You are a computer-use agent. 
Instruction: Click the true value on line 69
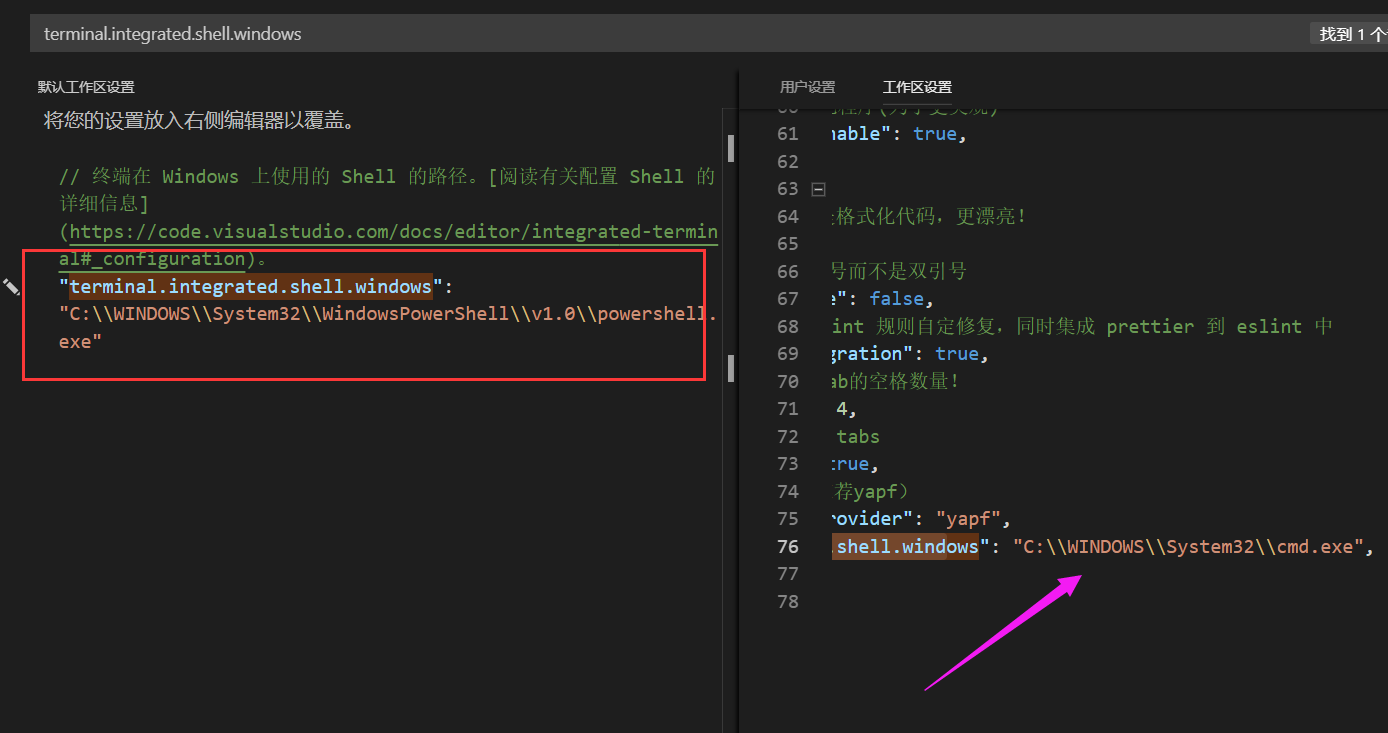point(957,353)
